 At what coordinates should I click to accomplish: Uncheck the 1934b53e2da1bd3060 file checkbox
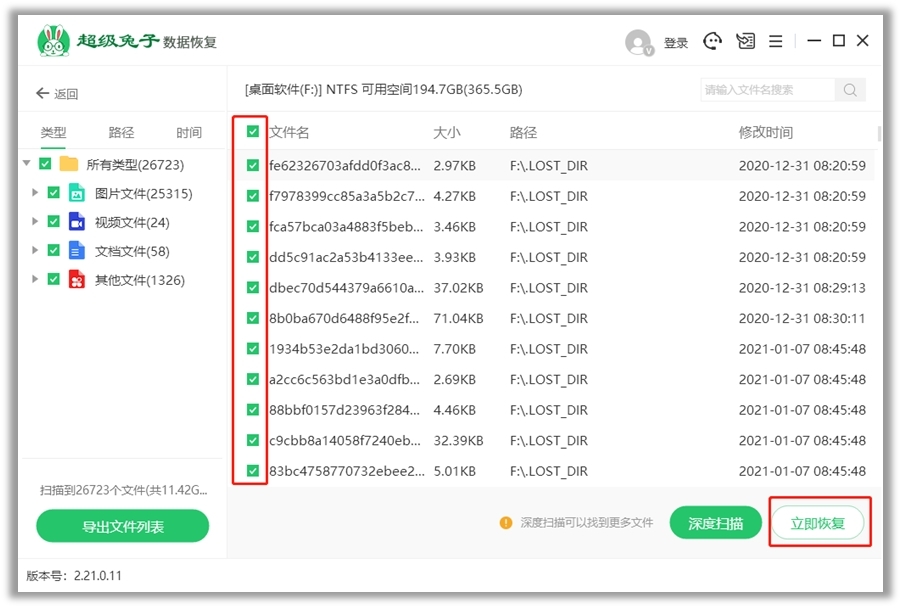(253, 349)
